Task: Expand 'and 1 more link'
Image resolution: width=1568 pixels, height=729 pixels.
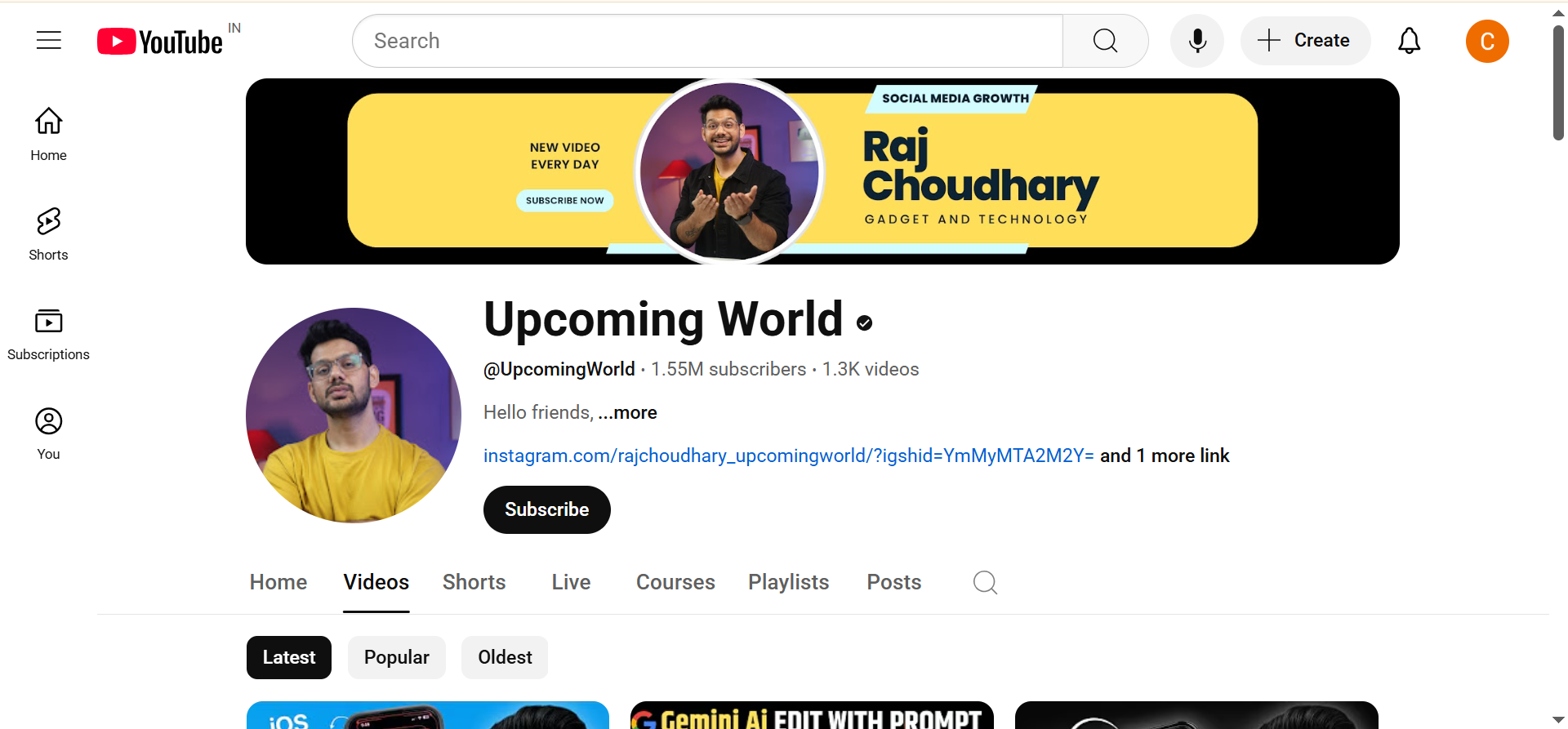Action: [1165, 456]
